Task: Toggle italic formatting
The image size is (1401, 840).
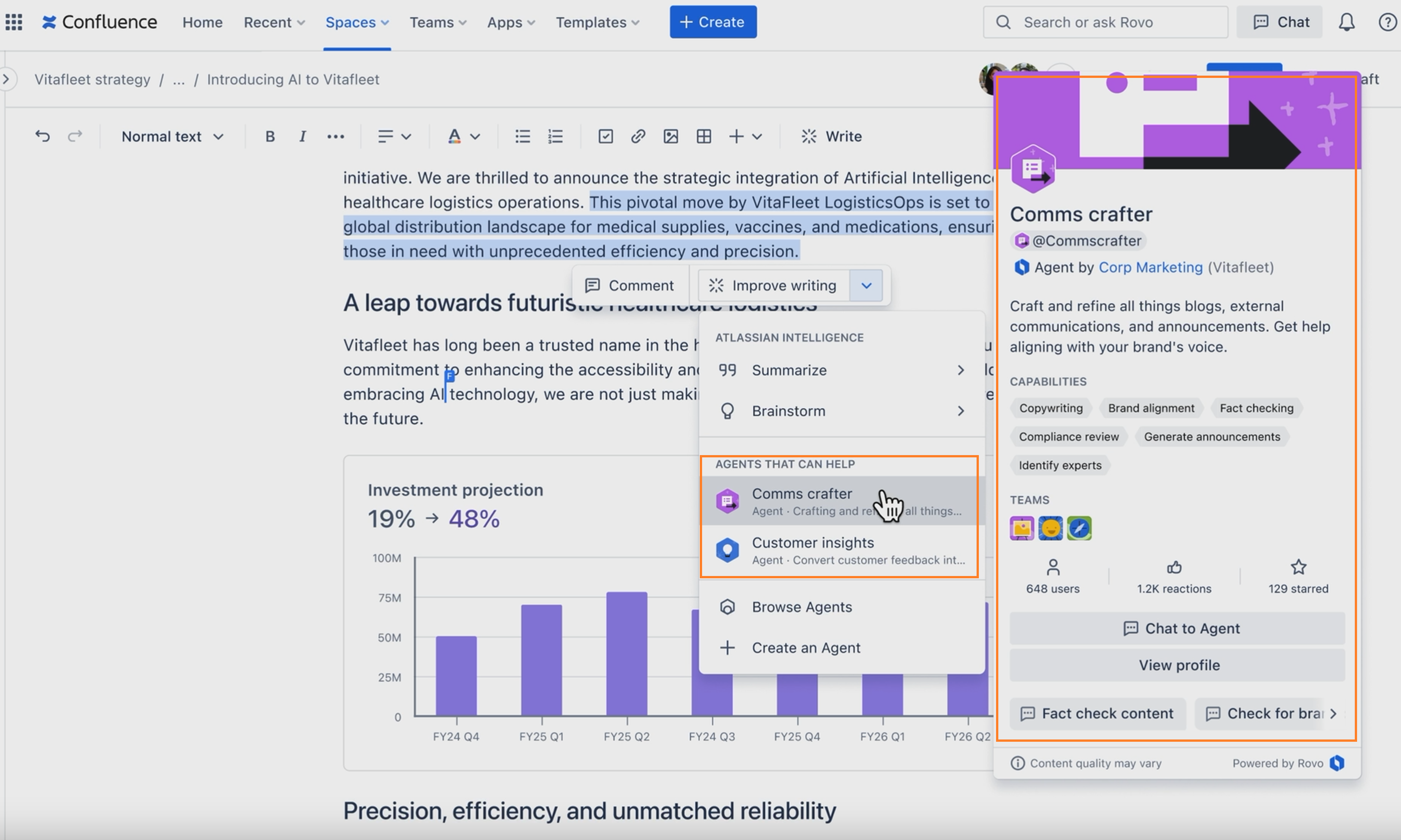Action: pyautogui.click(x=303, y=136)
